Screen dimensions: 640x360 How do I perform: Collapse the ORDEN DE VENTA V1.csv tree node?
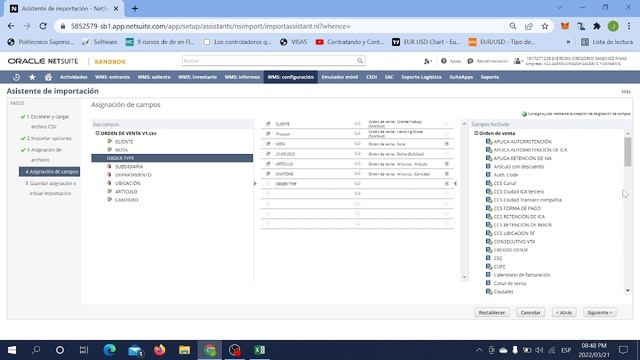coord(98,133)
